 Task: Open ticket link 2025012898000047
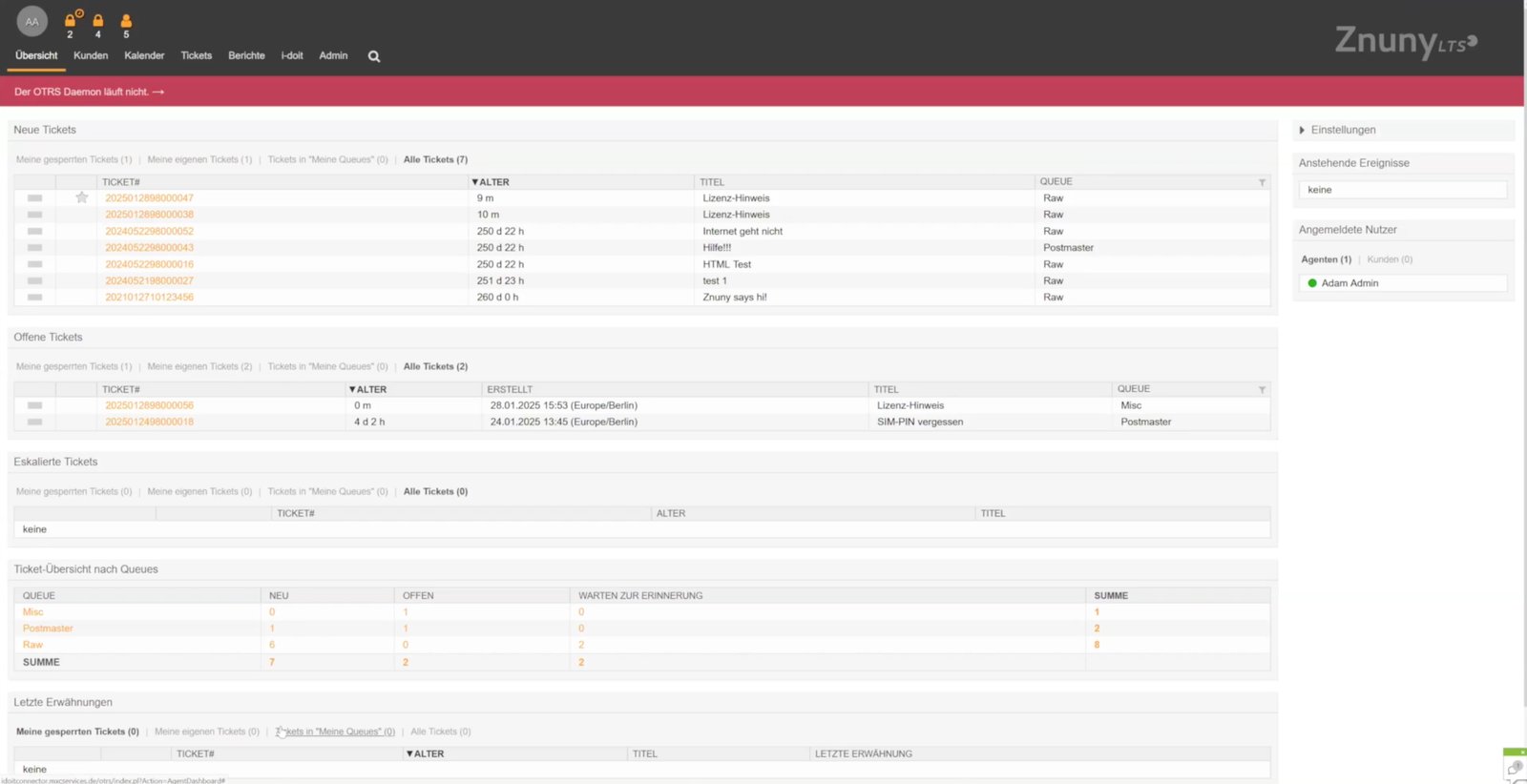pyautogui.click(x=149, y=198)
